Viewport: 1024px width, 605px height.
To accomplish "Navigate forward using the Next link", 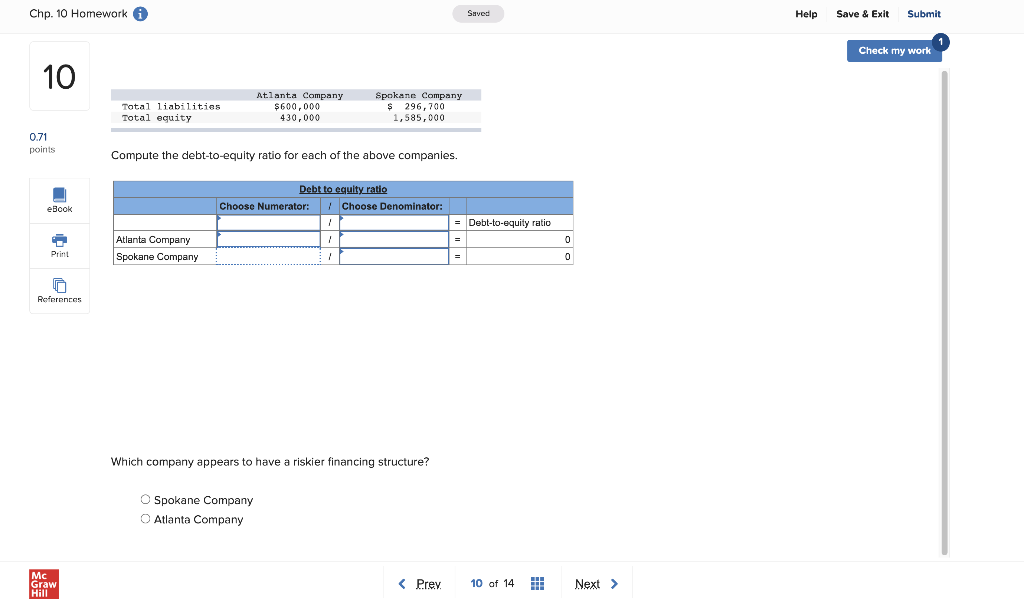I will [587, 583].
